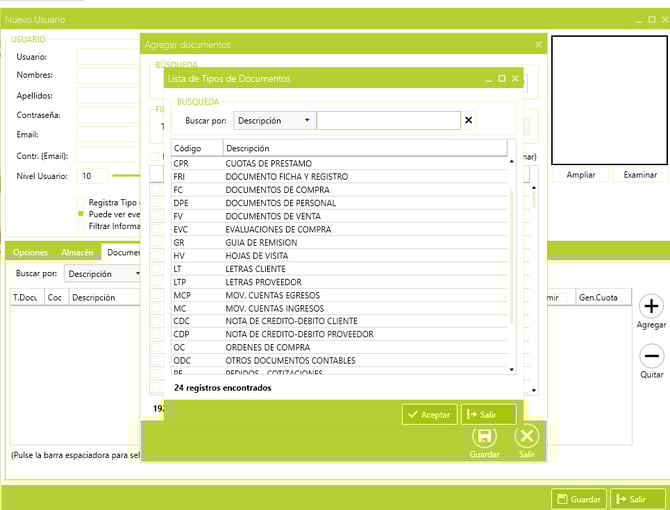Click the Aceptar button
This screenshot has height=510, width=670.
[430, 414]
